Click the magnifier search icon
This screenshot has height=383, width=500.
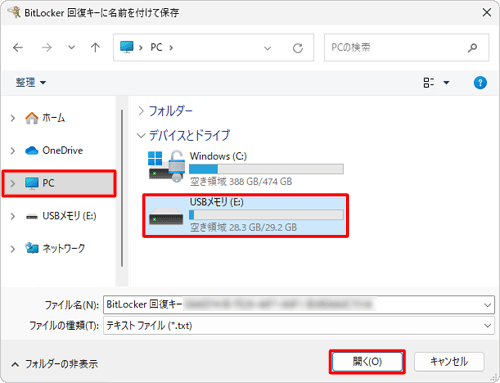[472, 48]
